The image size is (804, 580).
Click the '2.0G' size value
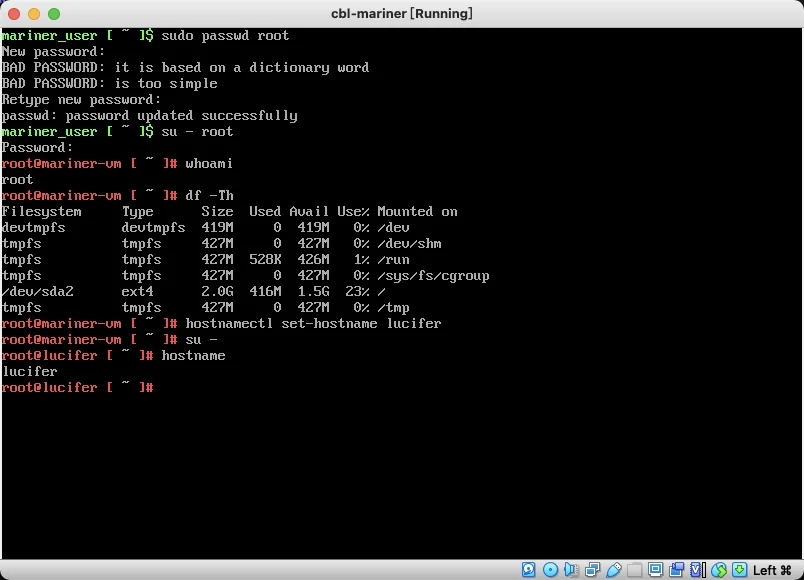pos(217,291)
